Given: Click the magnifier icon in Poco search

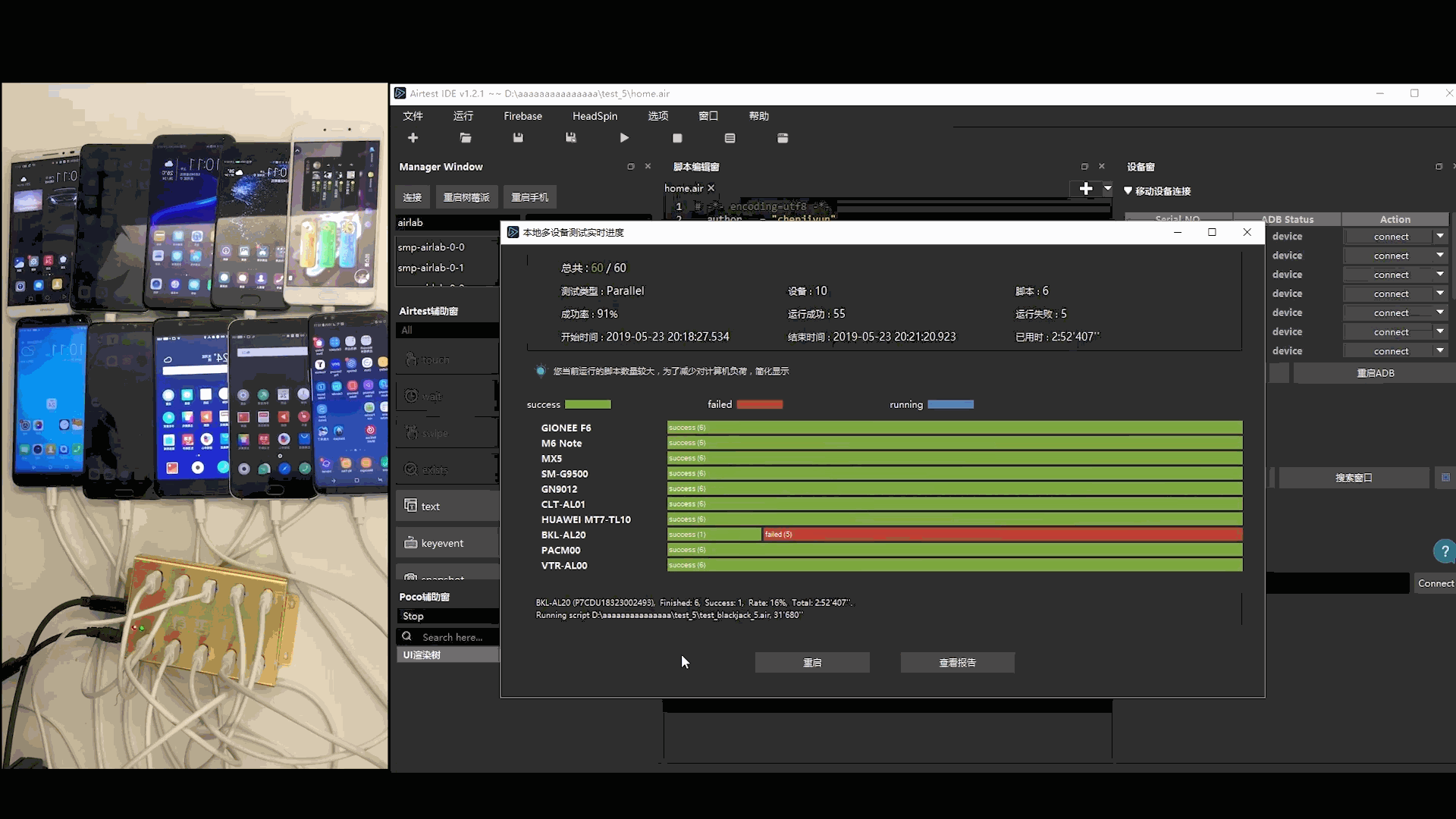Looking at the screenshot, I should coord(407,637).
